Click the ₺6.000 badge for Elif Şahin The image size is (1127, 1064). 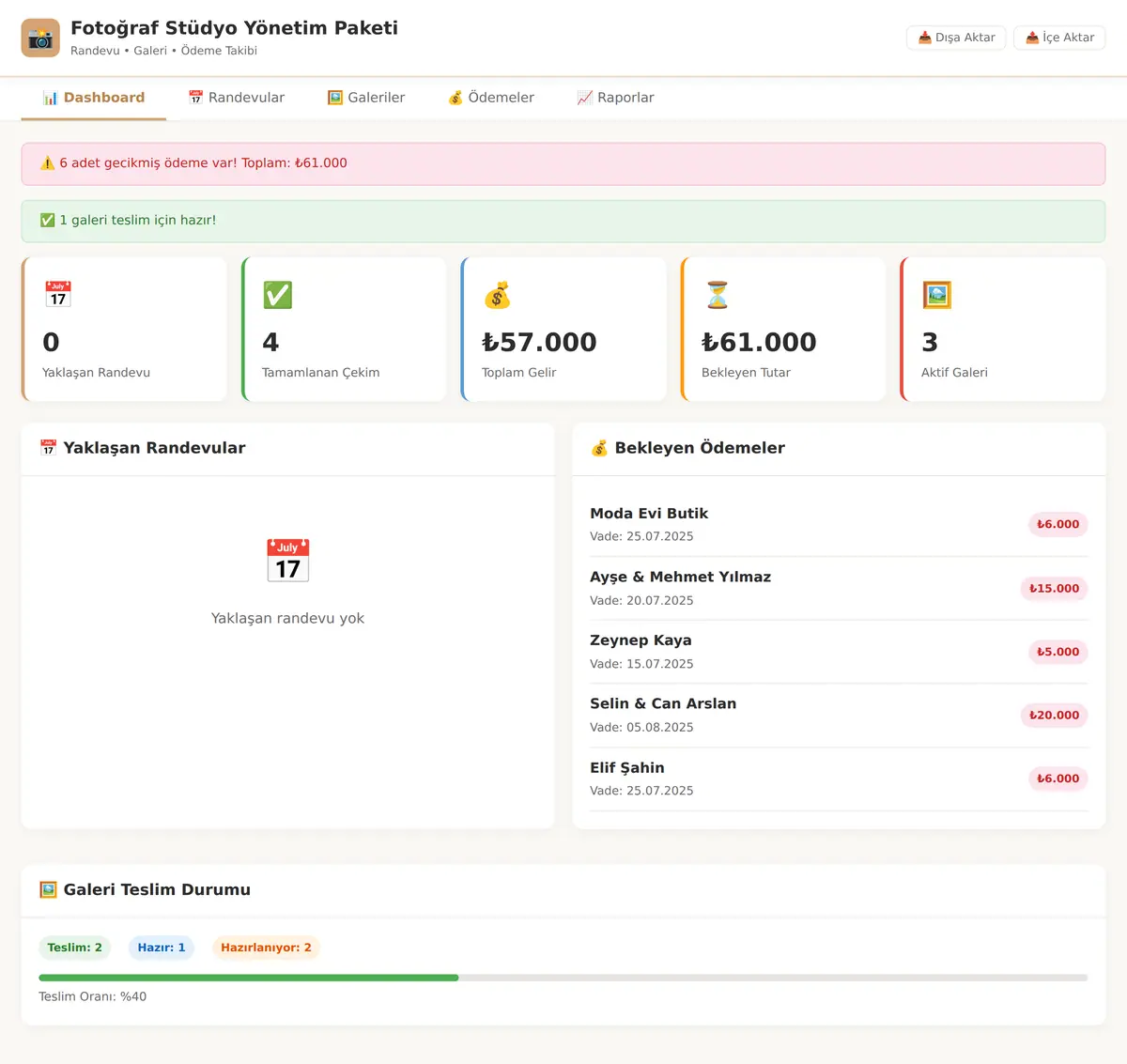1058,779
